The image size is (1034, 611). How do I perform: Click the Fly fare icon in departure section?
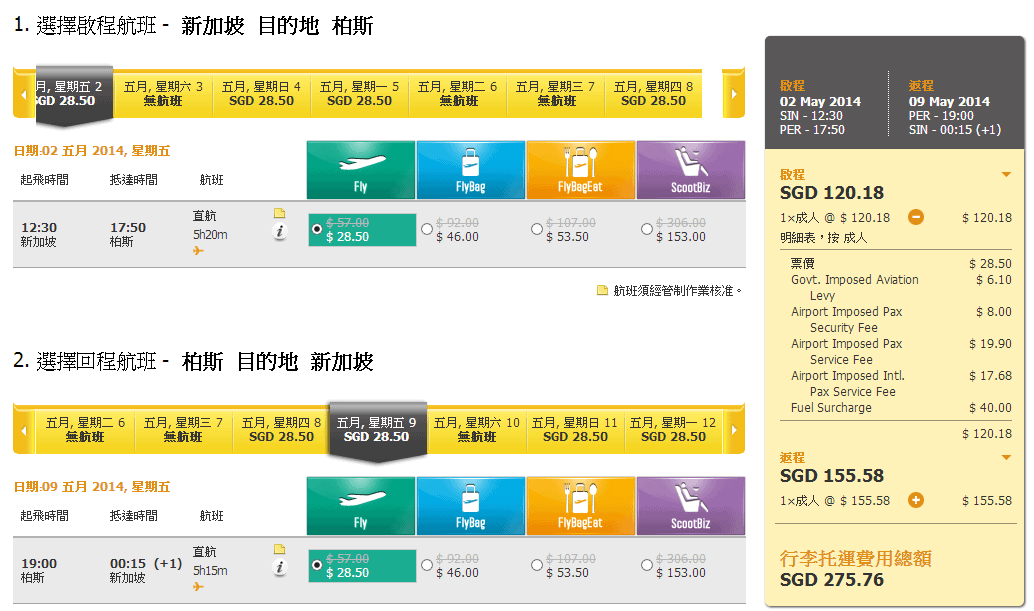360,169
